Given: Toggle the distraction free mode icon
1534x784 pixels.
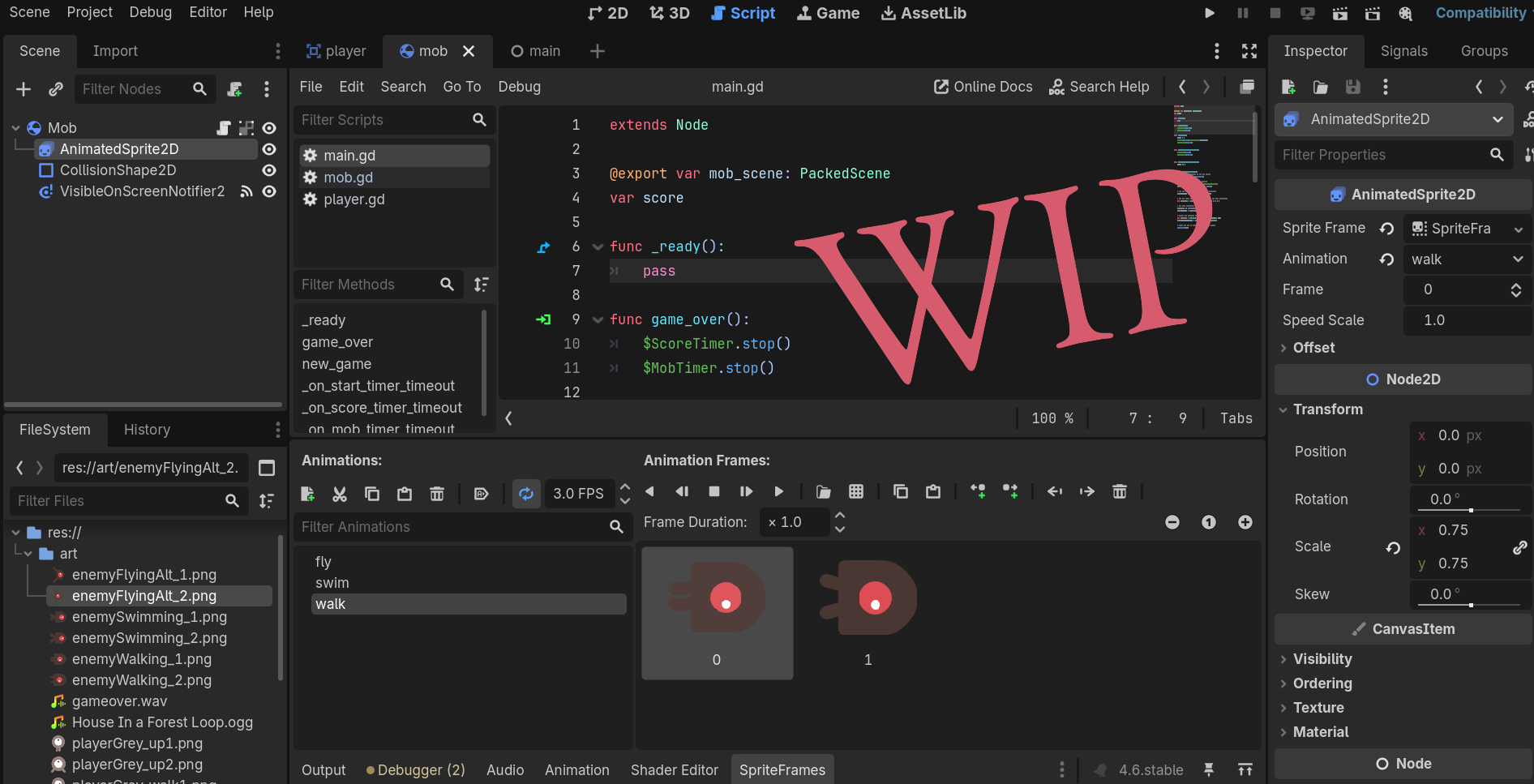Looking at the screenshot, I should [x=1249, y=51].
